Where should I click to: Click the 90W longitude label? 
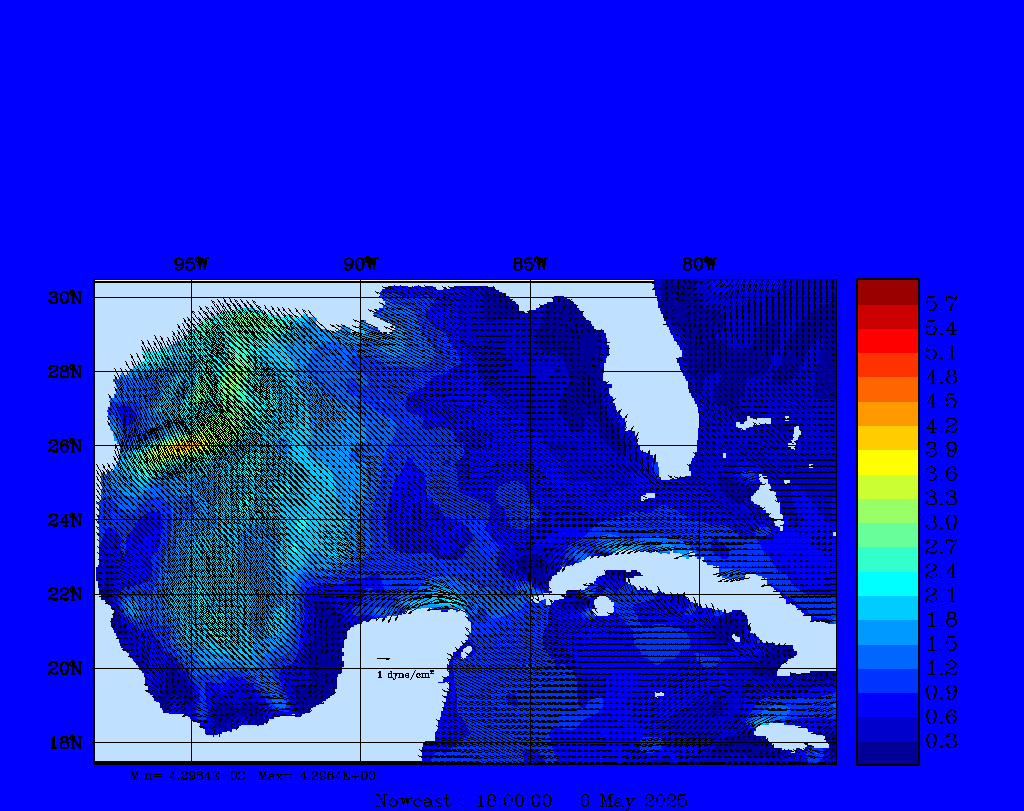click(361, 265)
